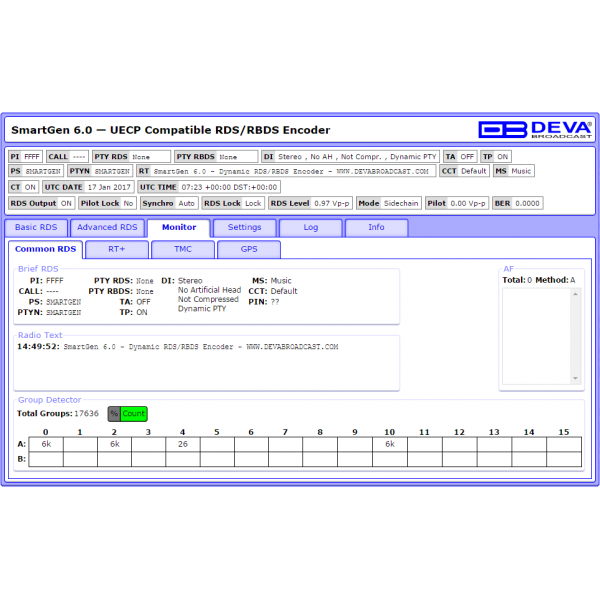
Task: Click the Pilot Lock No indicator
Action: click(107, 203)
